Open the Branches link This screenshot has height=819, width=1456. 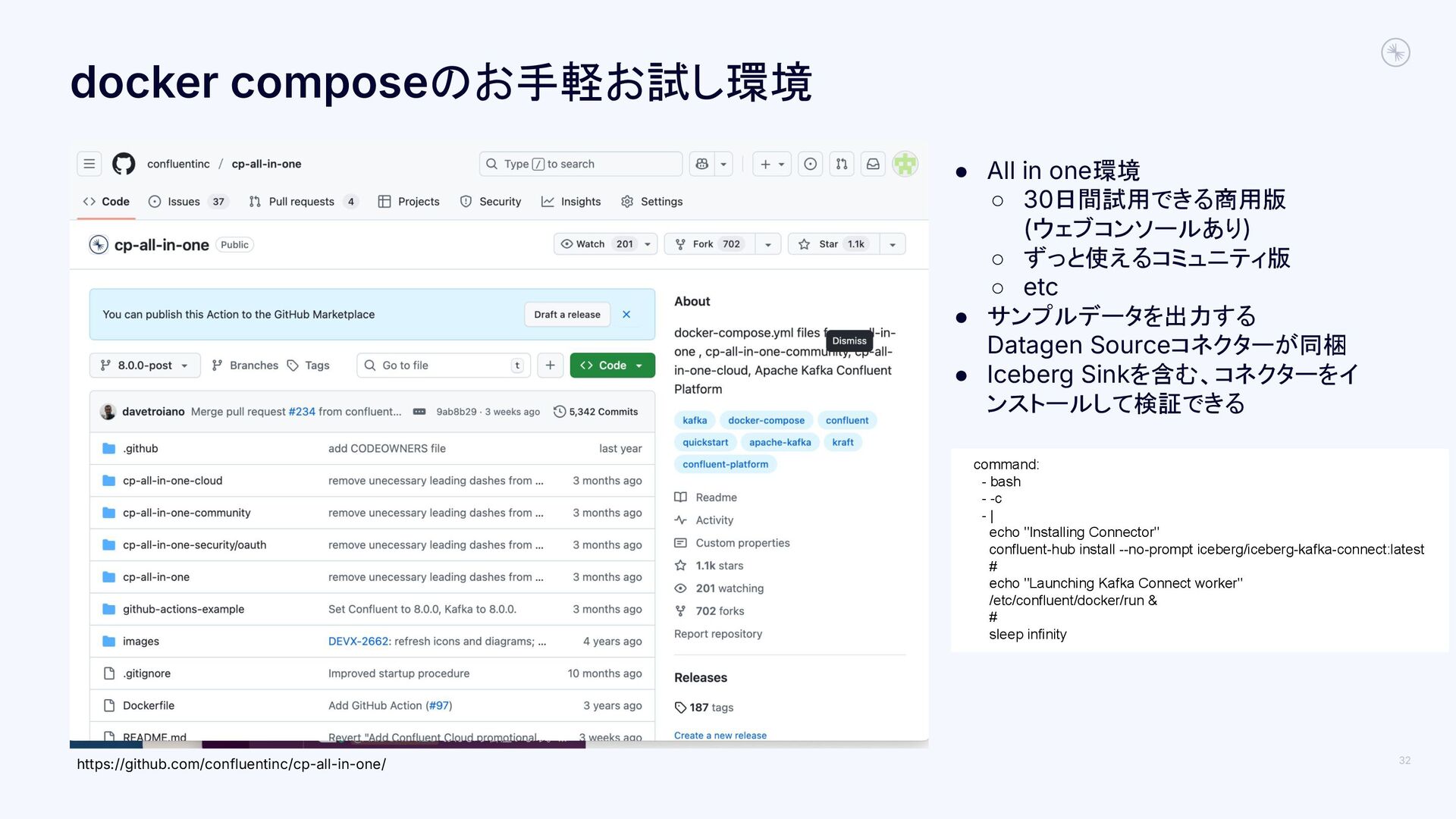pos(245,366)
